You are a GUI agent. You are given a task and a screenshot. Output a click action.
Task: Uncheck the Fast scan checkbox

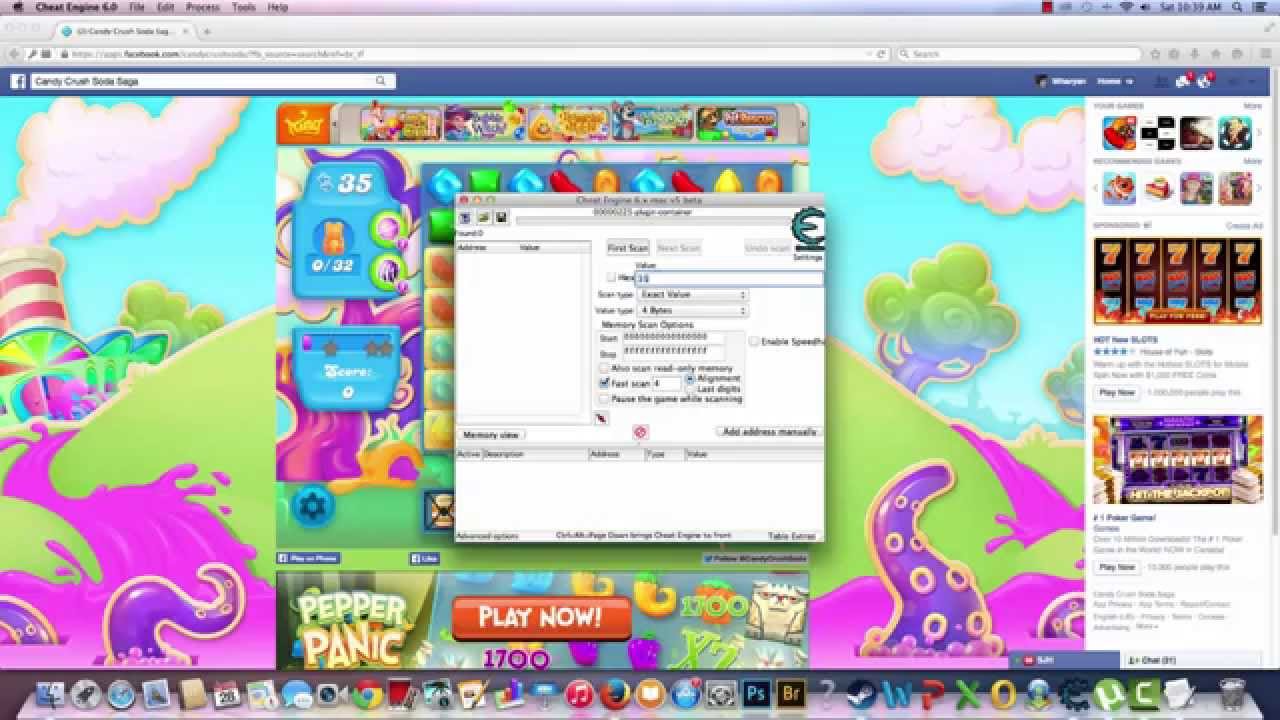(x=604, y=383)
